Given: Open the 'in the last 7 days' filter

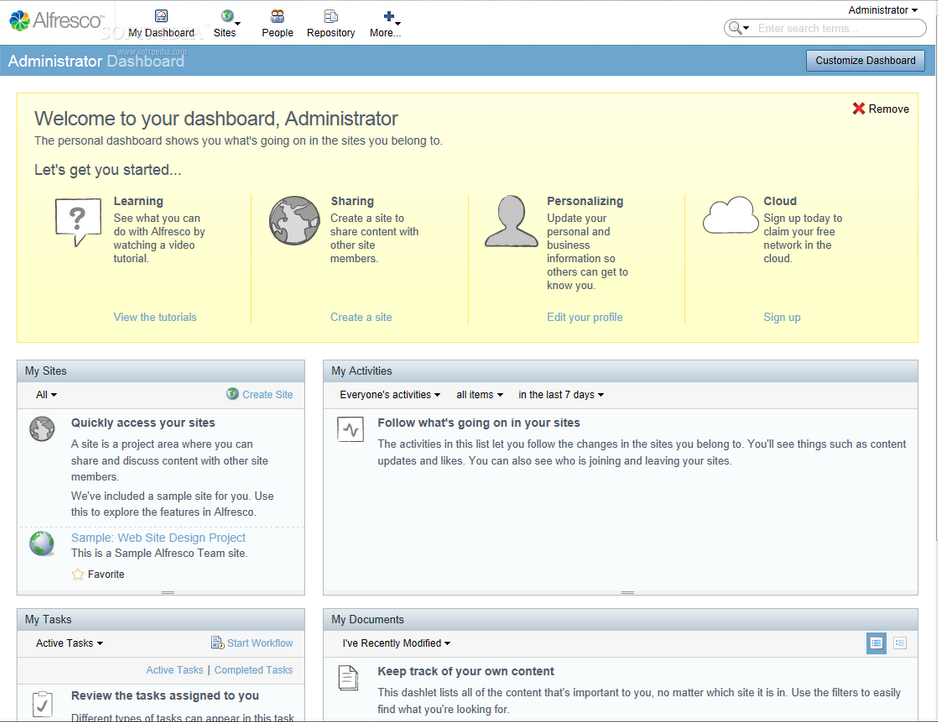Looking at the screenshot, I should tap(561, 395).
